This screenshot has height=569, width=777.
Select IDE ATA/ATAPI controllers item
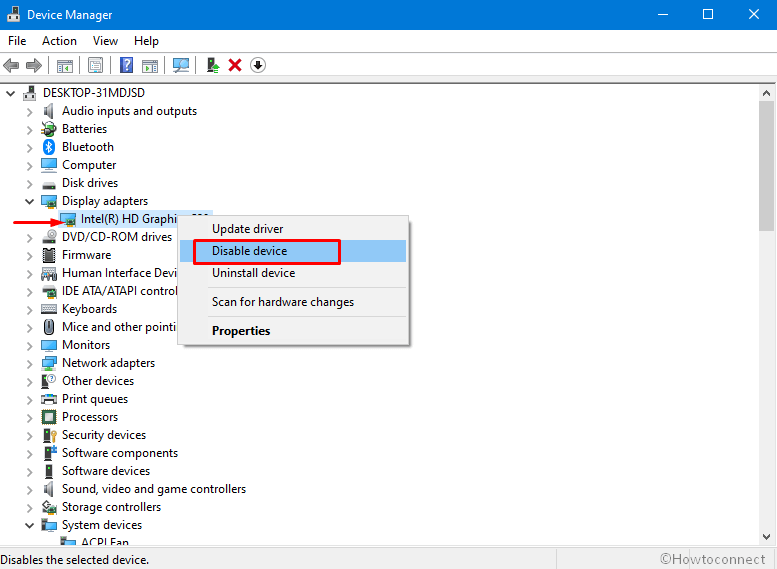click(119, 291)
